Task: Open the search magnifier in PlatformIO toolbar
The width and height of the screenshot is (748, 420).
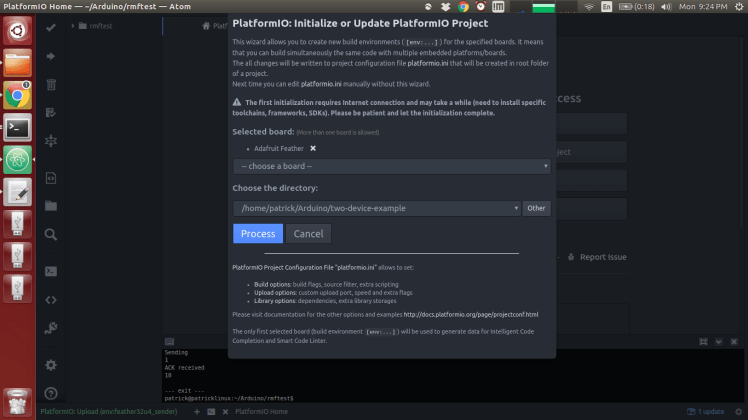Action: (x=51, y=236)
